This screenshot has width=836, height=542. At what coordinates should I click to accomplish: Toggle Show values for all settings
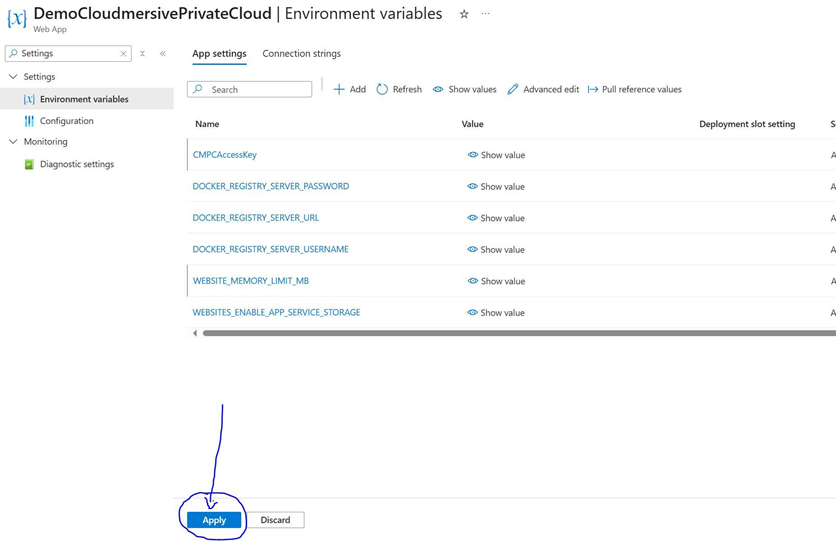pyautogui.click(x=464, y=90)
